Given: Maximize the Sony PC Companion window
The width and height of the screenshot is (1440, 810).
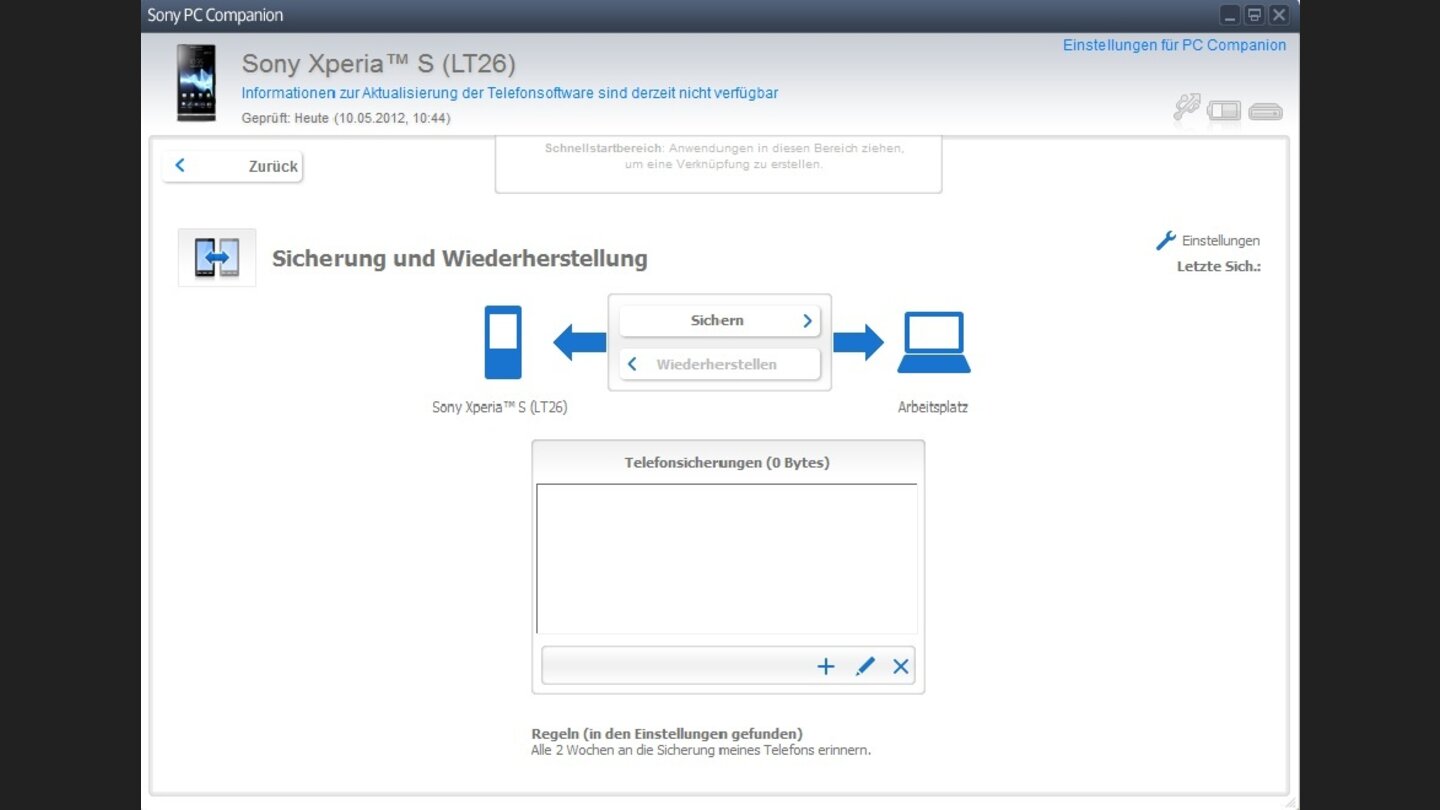Looking at the screenshot, I should click(1254, 15).
